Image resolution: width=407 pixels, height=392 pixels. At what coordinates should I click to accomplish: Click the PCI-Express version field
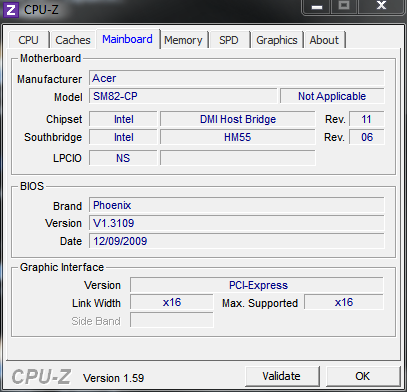coord(257,285)
